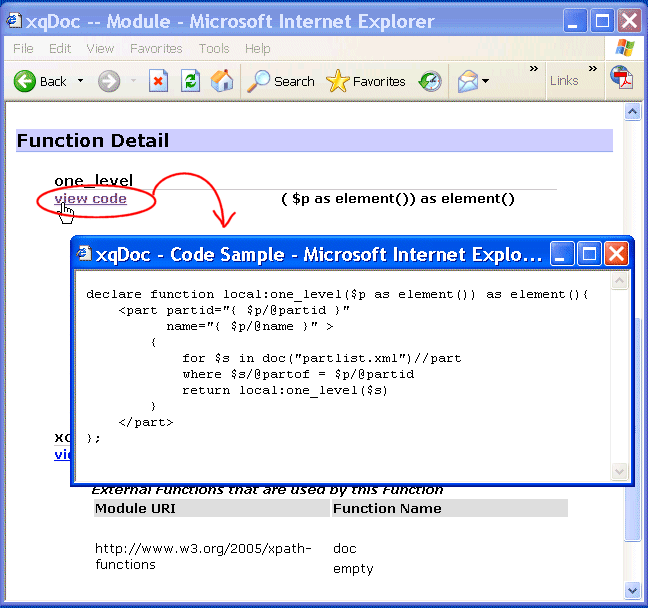648x608 pixels.
Task: Expand the Links bar overflow chevron
Action: pos(593,69)
